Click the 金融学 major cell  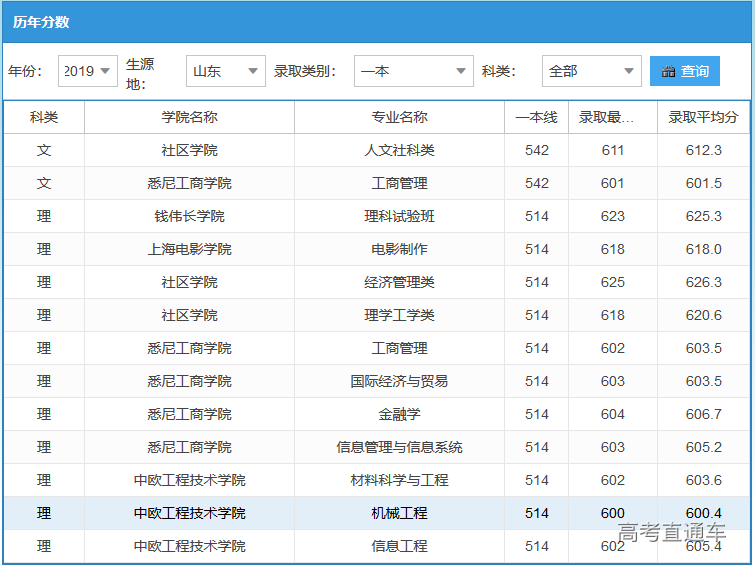coord(399,414)
